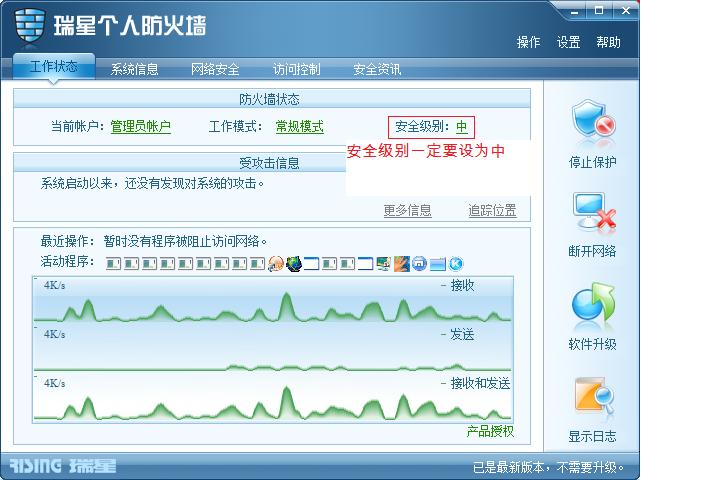Open the 安全资讯 tab
720x480 pixels.
coord(377,69)
